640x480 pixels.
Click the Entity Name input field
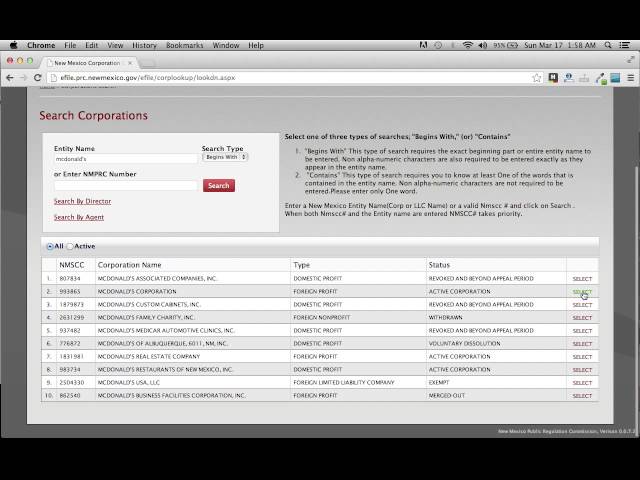click(x=126, y=159)
